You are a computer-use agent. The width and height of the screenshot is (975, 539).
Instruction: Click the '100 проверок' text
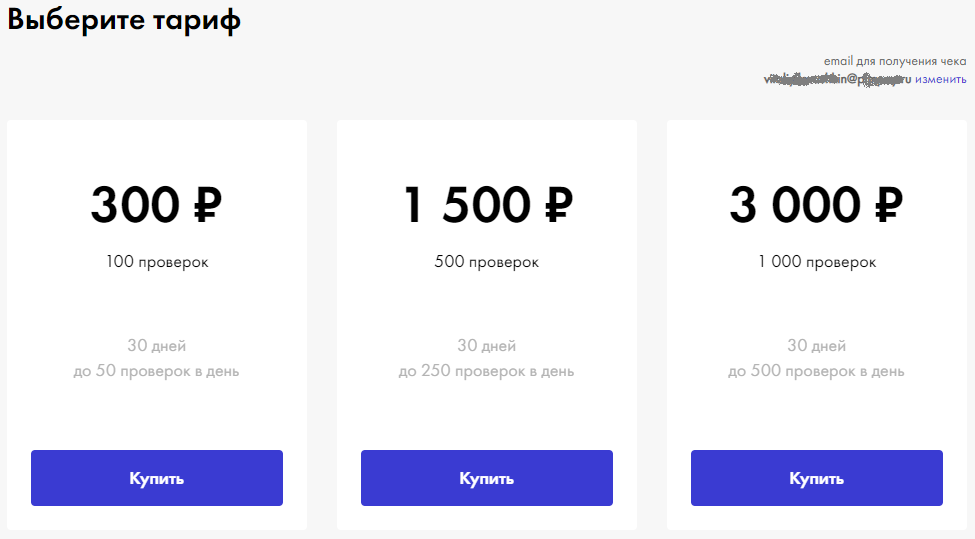pyautogui.click(x=157, y=262)
